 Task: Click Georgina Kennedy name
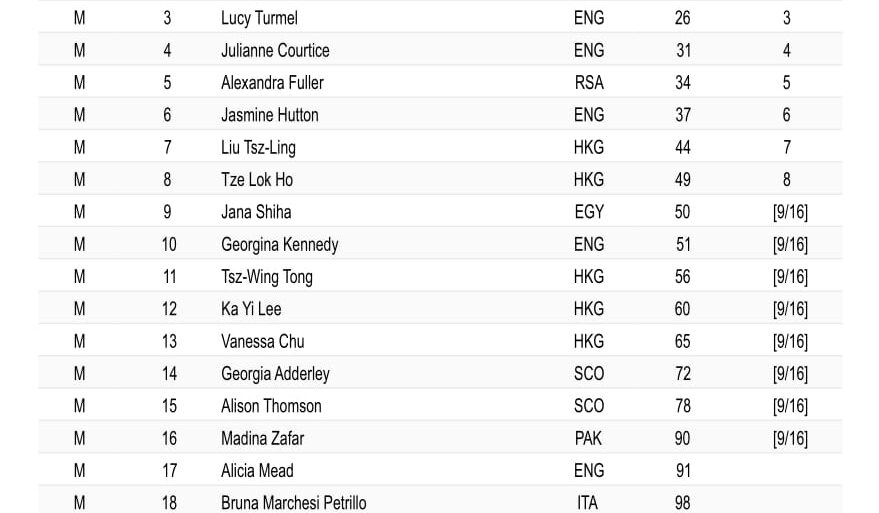point(279,244)
